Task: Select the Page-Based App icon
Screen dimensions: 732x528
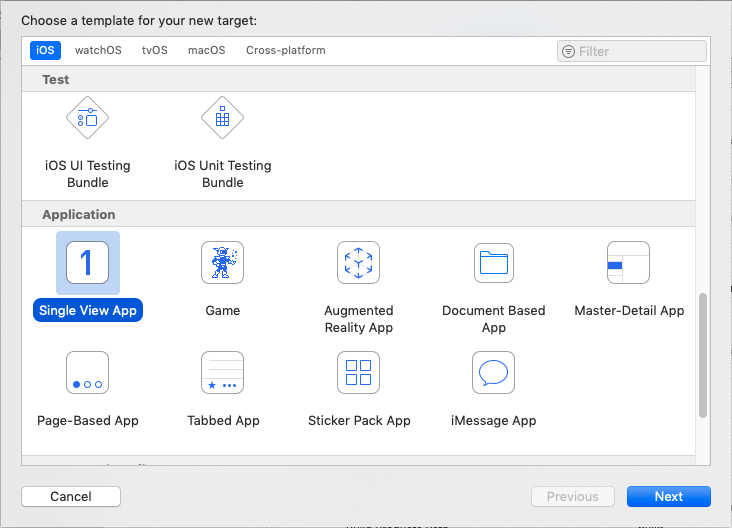Action: pos(87,373)
